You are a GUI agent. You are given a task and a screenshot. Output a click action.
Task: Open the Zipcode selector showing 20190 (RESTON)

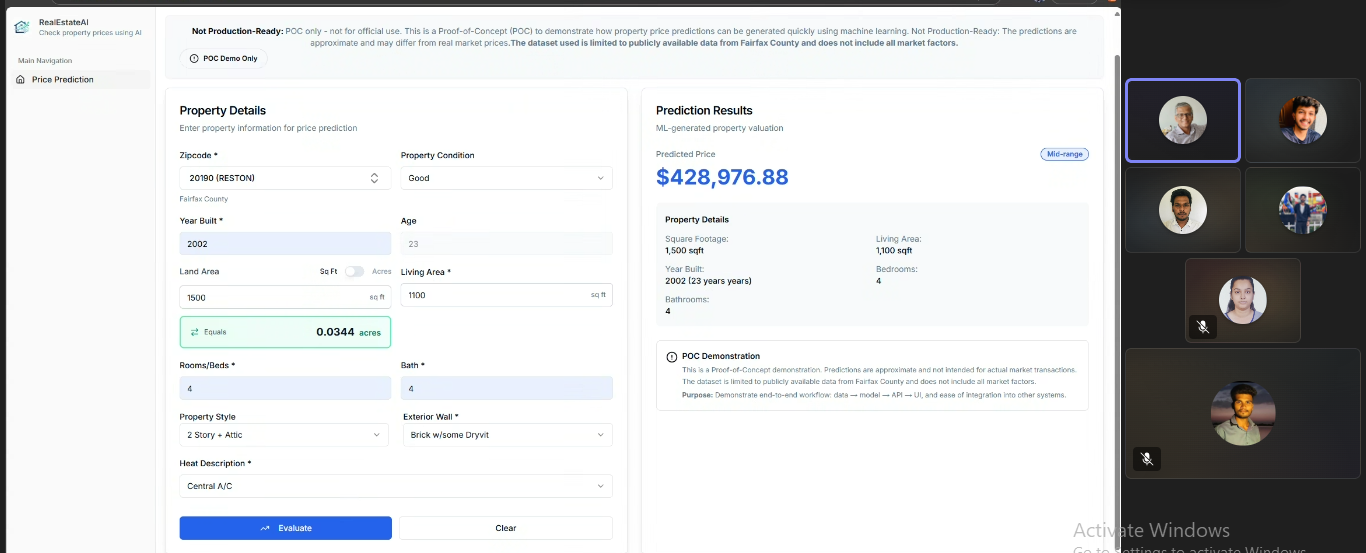[285, 178]
